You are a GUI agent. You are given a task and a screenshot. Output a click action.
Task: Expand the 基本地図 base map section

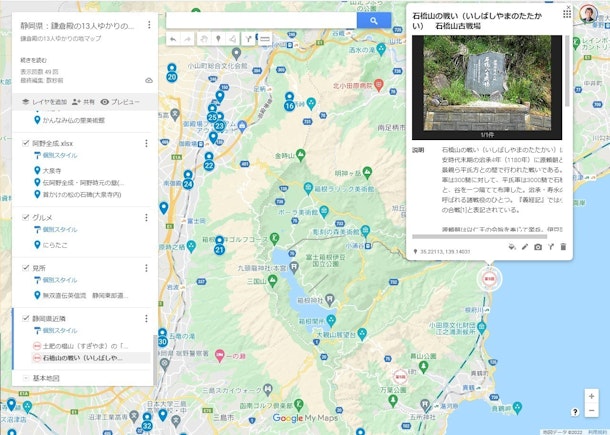(25, 379)
